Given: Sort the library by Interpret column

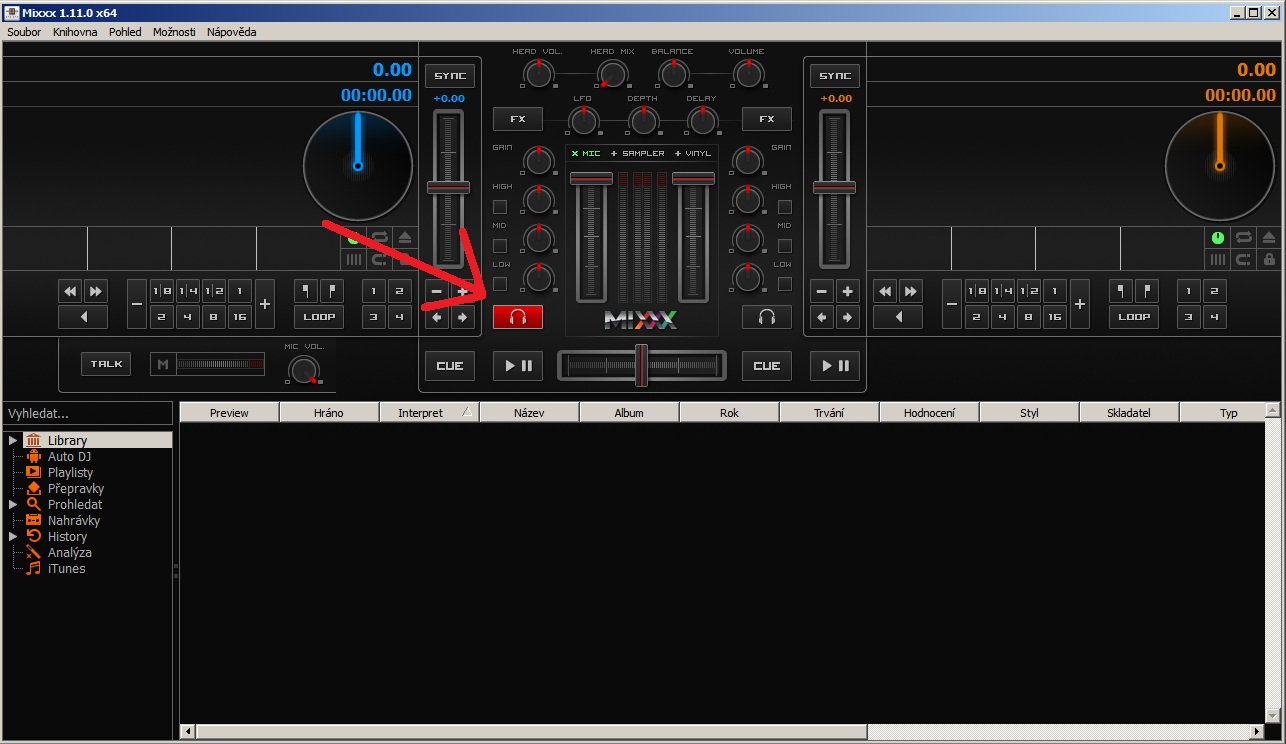Looking at the screenshot, I should point(429,413).
